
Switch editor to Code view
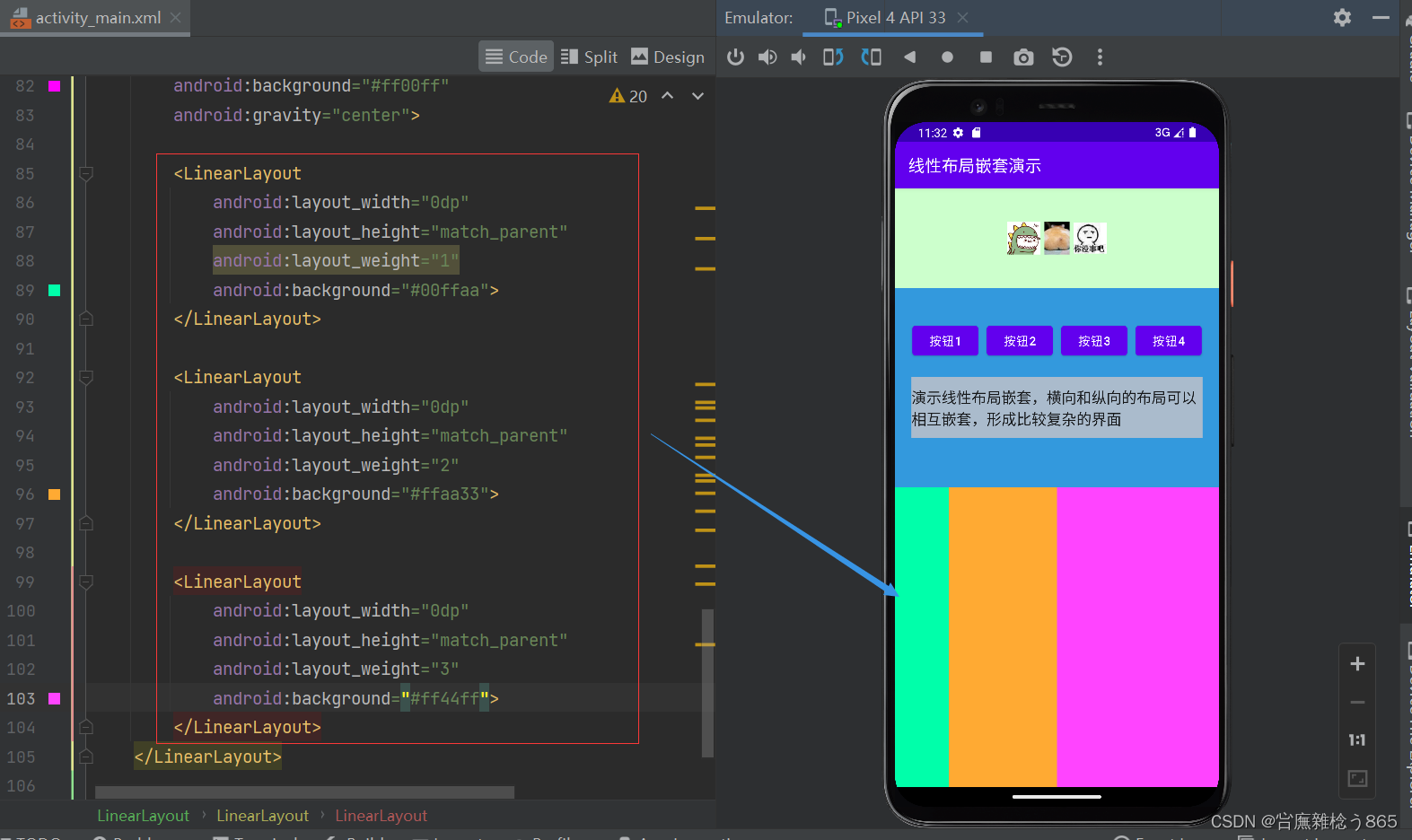click(x=516, y=57)
